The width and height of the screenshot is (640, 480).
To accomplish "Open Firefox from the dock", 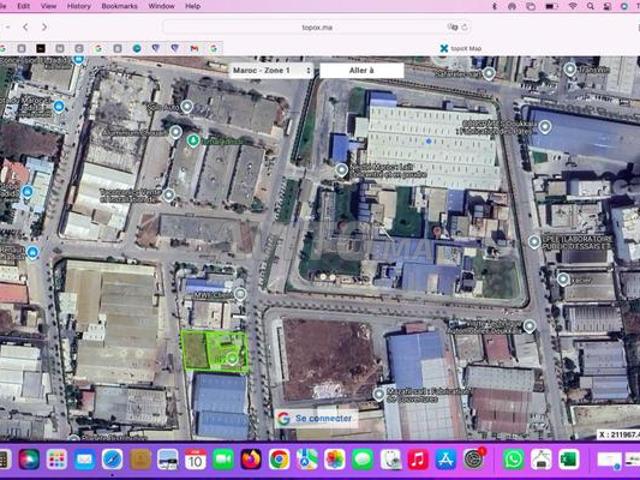I will coord(251,459).
